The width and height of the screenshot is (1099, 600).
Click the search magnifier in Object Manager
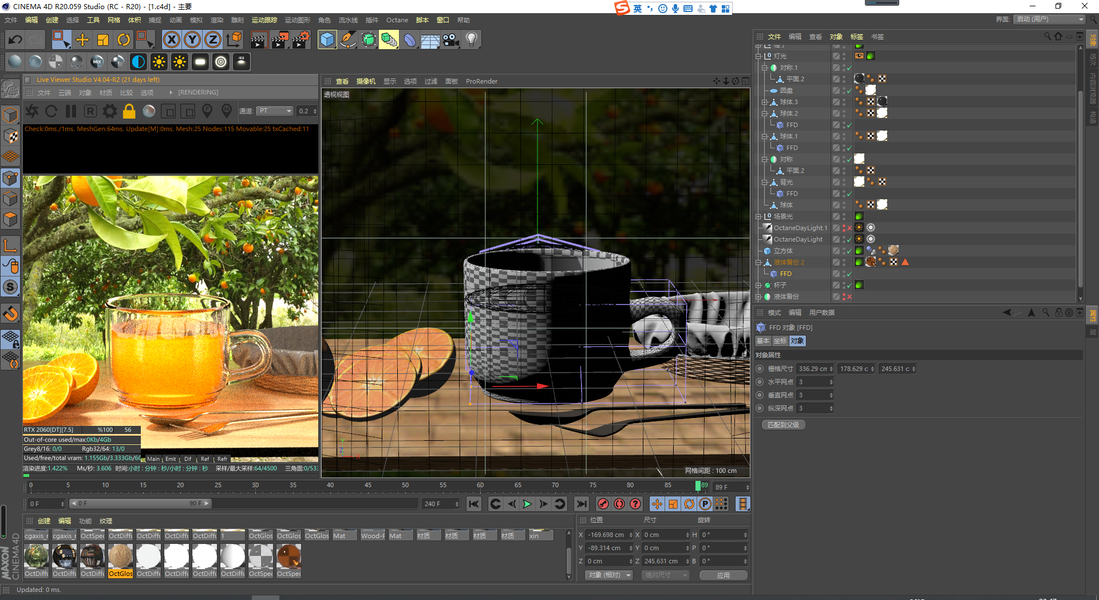point(1047,36)
